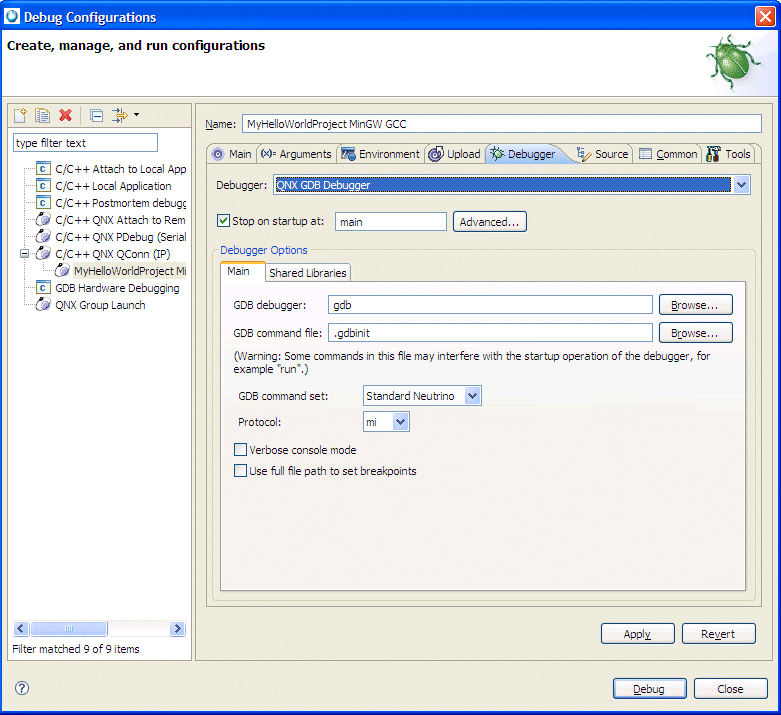Screen dimensions: 781x715
Task: Open the Protocol dropdown
Action: pyautogui.click(x=401, y=422)
